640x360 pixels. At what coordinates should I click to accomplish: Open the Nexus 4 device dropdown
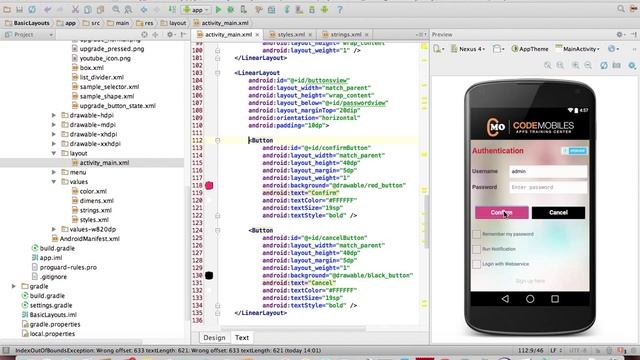468,49
